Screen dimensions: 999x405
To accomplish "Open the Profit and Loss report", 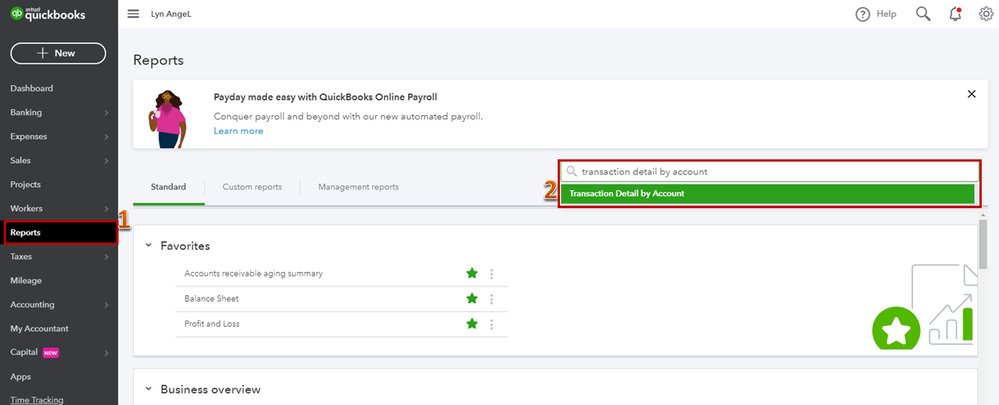I will click(x=212, y=323).
